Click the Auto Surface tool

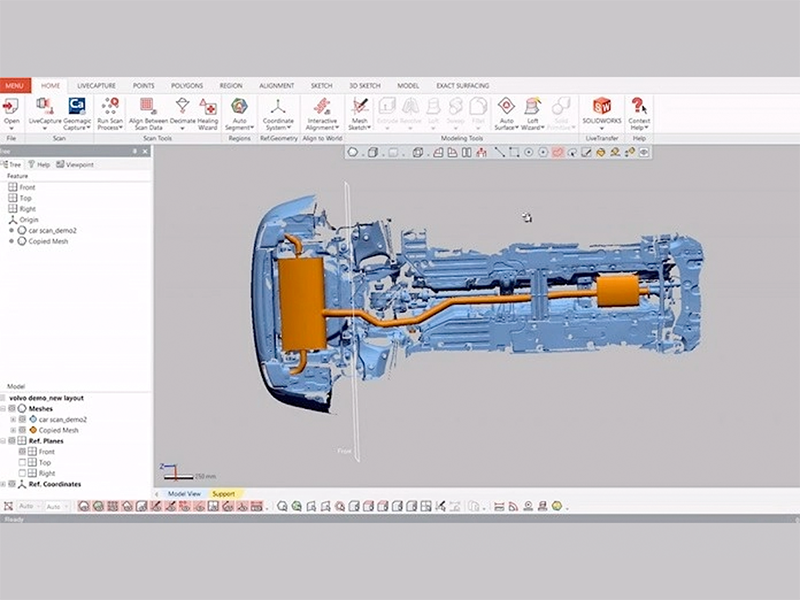click(x=506, y=108)
